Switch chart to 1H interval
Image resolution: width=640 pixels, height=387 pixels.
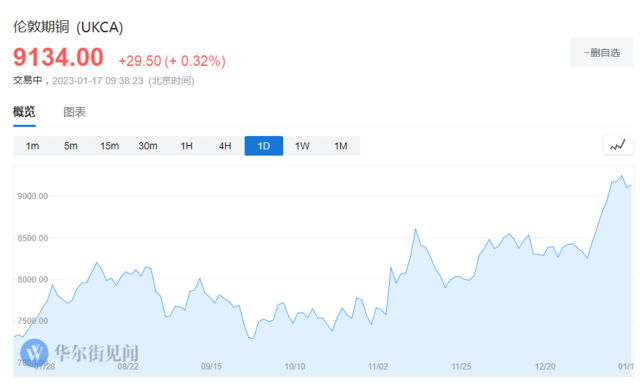(187, 146)
